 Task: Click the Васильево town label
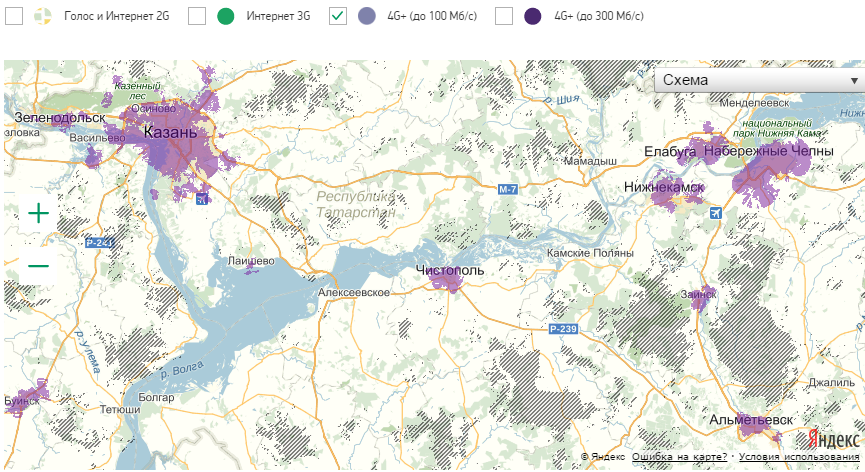[98, 137]
